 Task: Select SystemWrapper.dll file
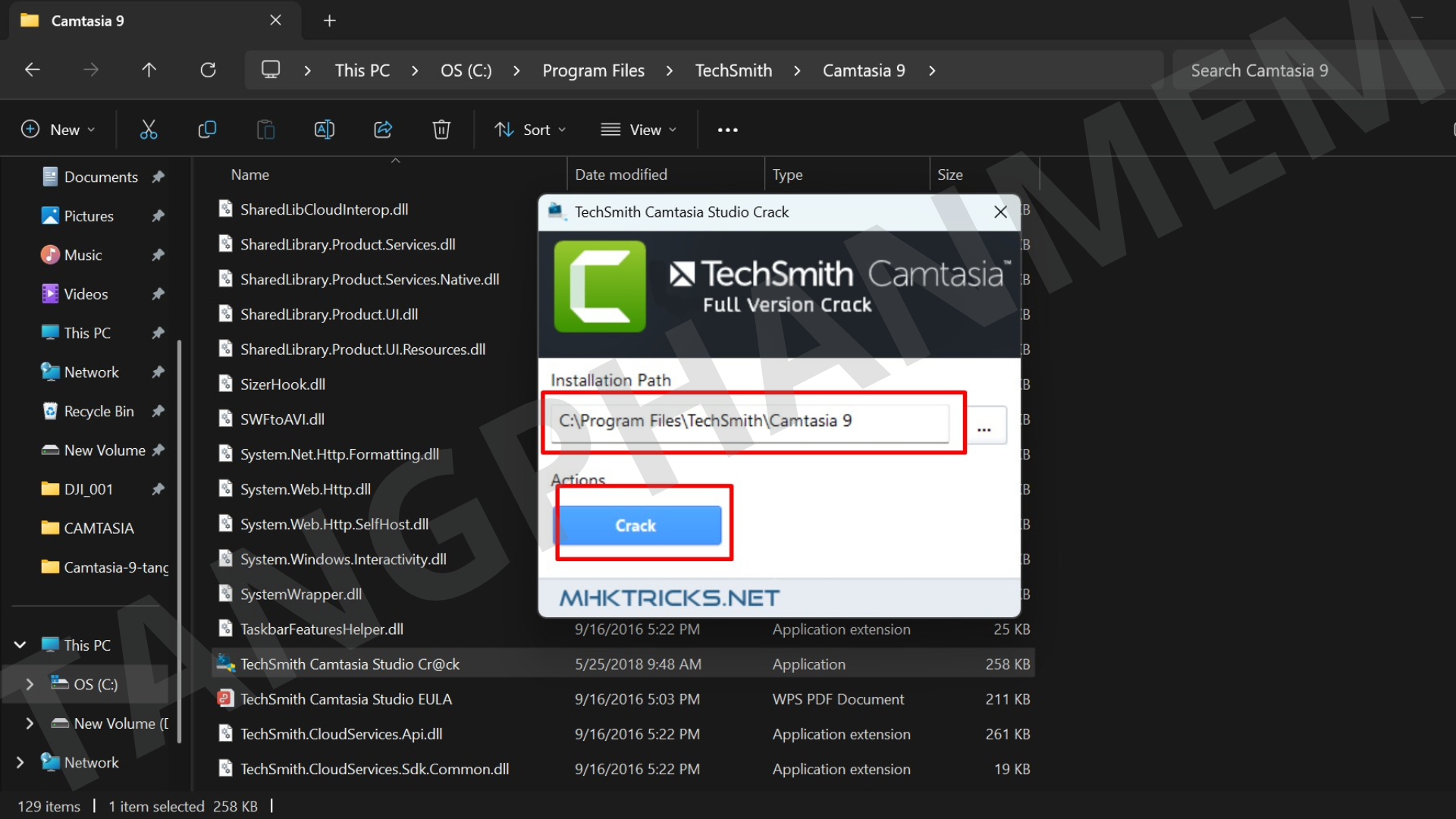pyautogui.click(x=301, y=595)
